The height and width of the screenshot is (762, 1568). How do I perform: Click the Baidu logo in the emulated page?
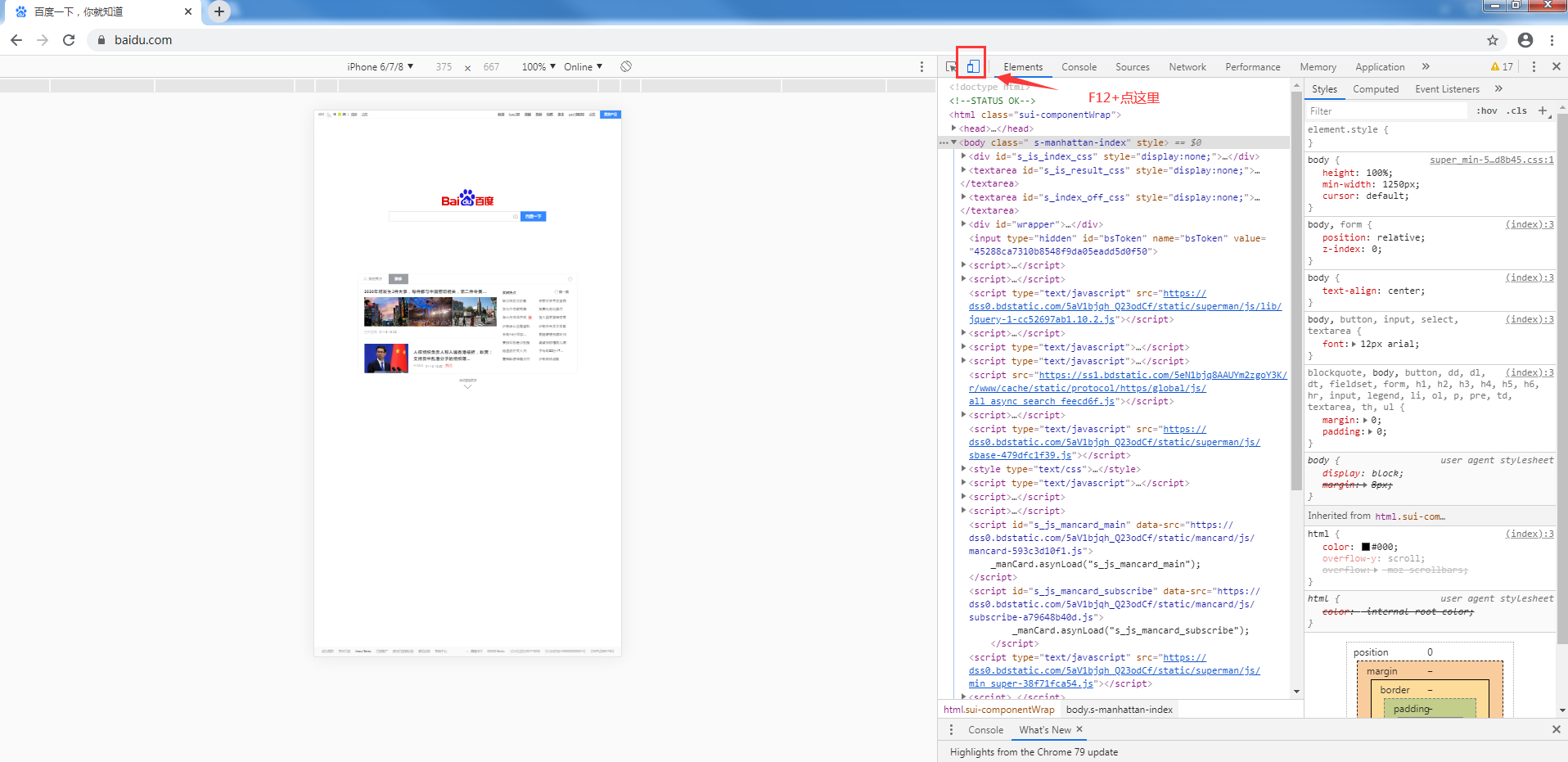pos(467,198)
